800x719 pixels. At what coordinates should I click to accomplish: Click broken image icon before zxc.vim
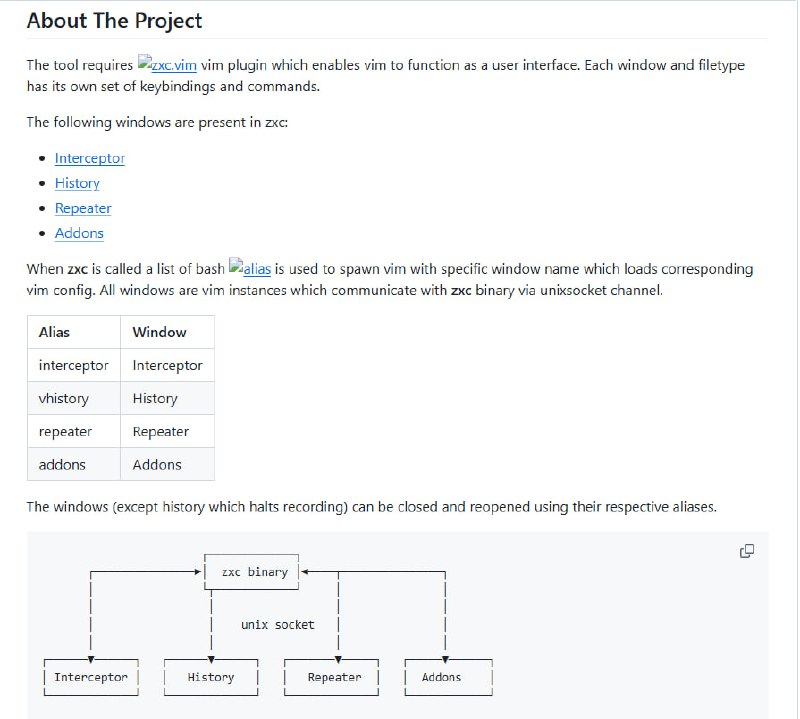point(144,64)
